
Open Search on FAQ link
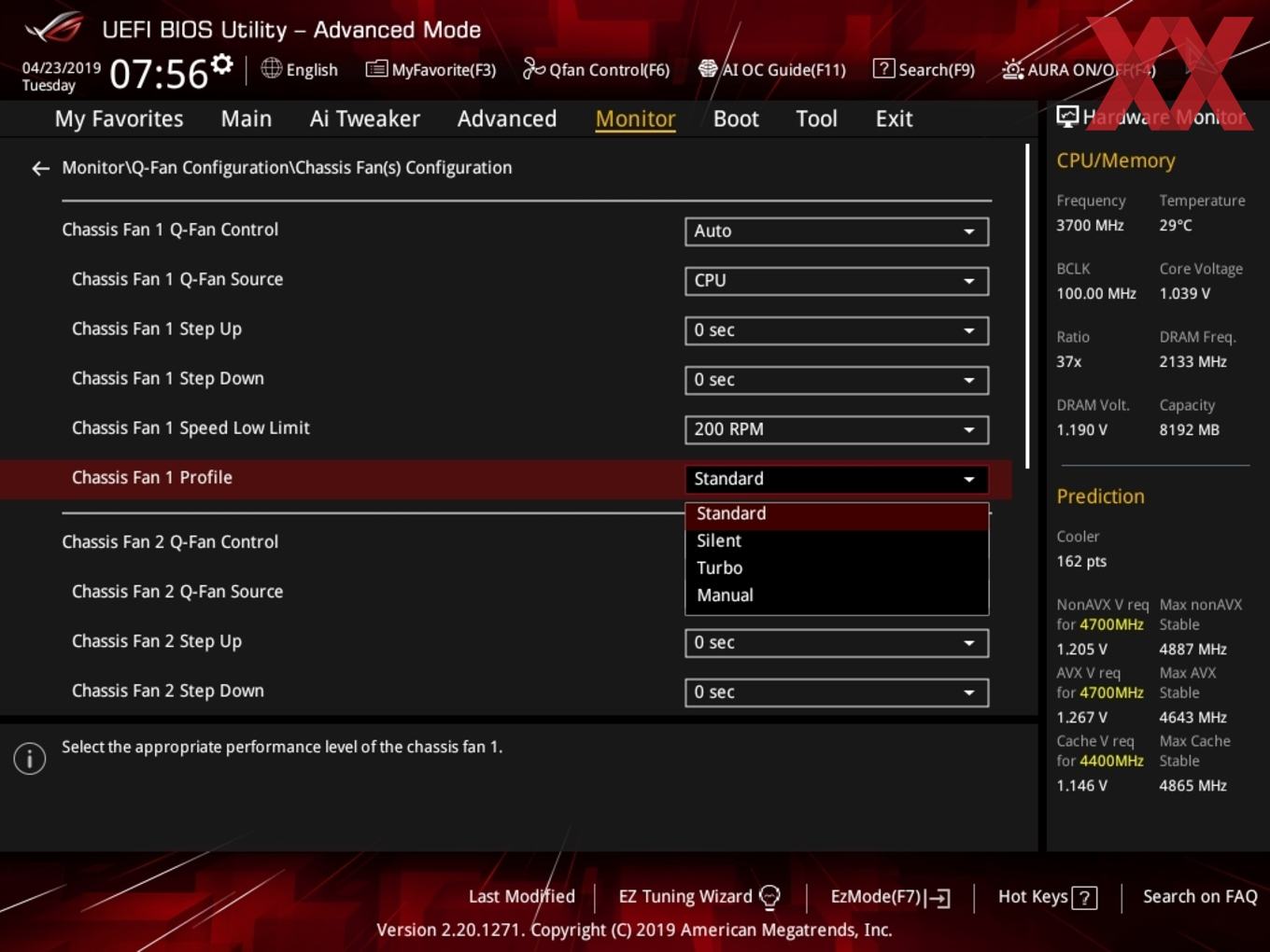click(x=1200, y=897)
